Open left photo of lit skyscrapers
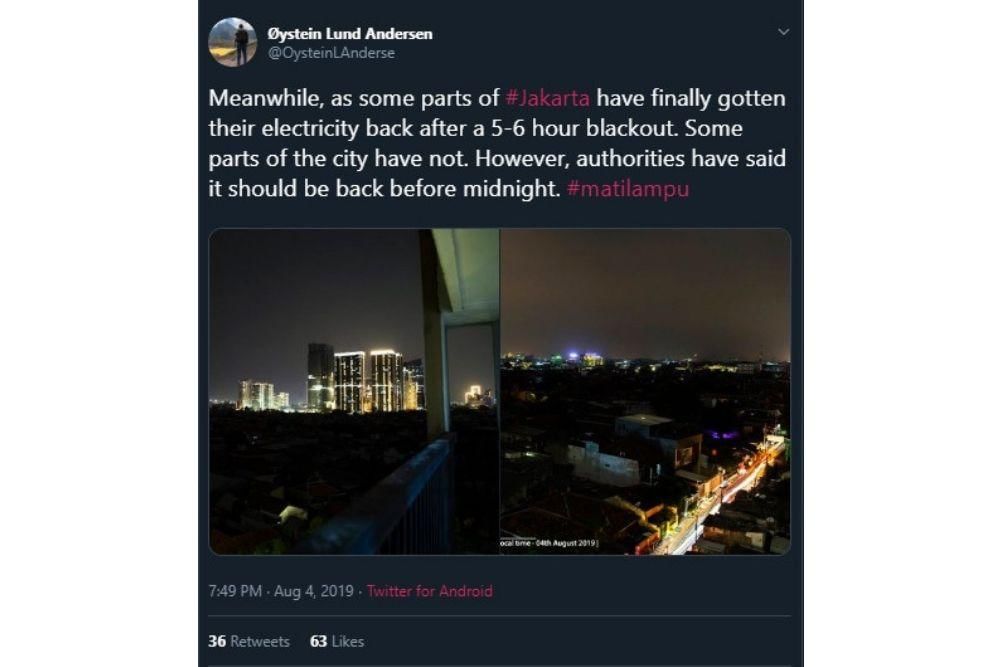The height and width of the screenshot is (667, 1000). pyautogui.click(x=330, y=380)
